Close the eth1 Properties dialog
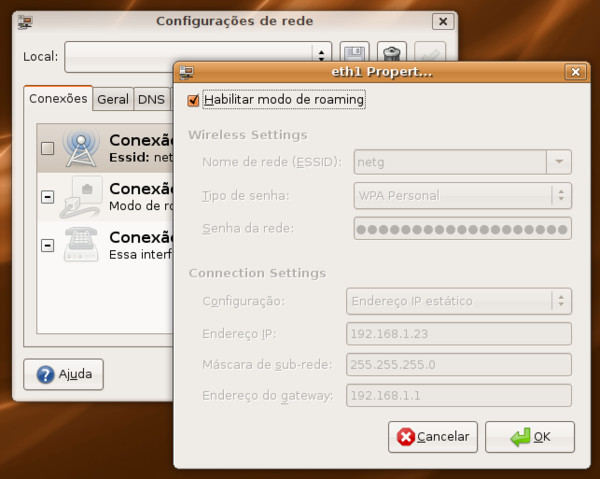 tap(576, 72)
